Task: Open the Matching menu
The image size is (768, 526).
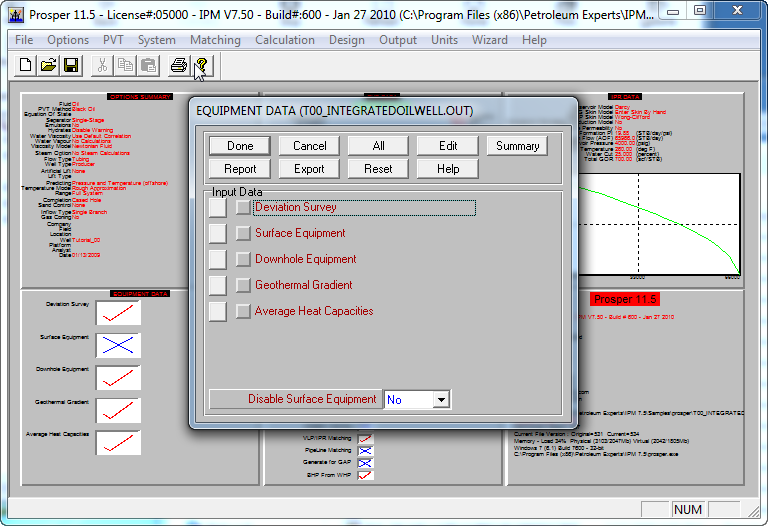Action: pyautogui.click(x=216, y=40)
